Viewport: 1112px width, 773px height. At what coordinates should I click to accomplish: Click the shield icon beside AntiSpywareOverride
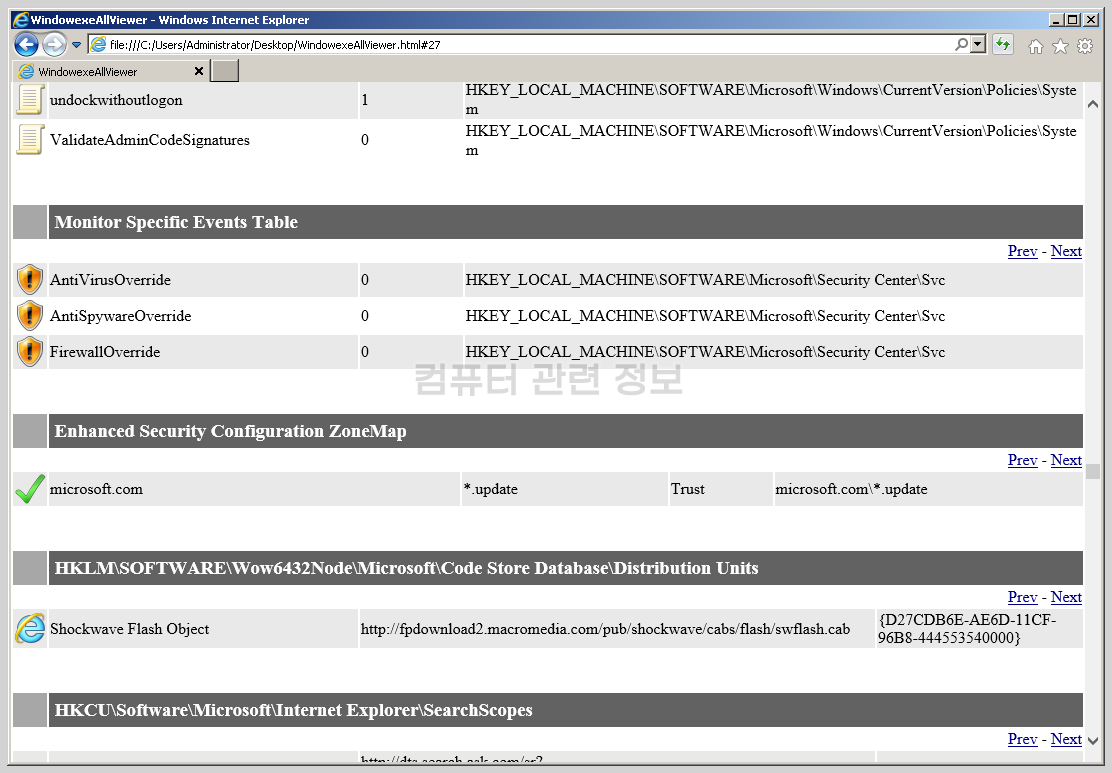(30, 316)
